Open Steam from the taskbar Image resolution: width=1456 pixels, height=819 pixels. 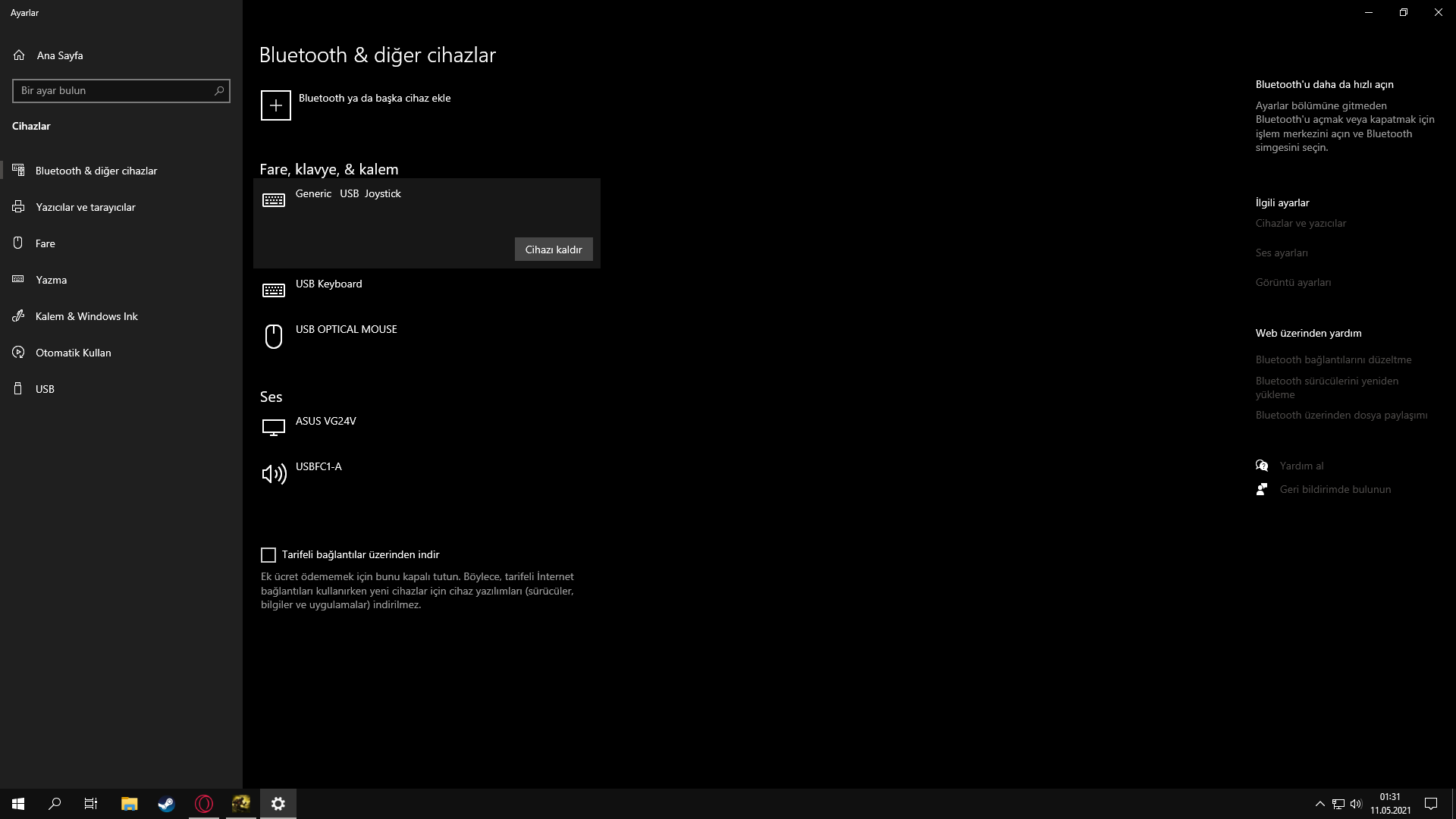[x=166, y=804]
